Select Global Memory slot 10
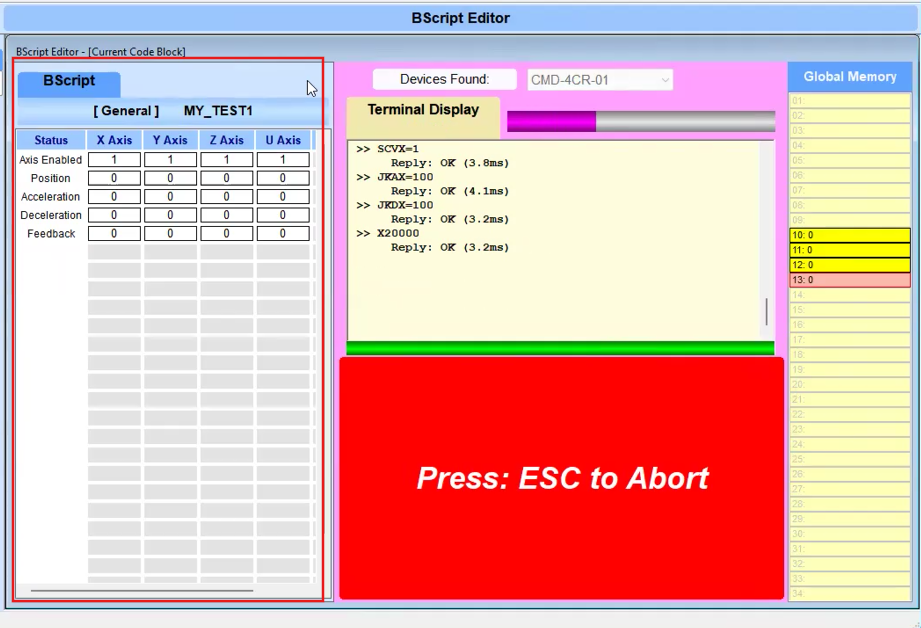The width and height of the screenshot is (921, 628). (x=850, y=235)
